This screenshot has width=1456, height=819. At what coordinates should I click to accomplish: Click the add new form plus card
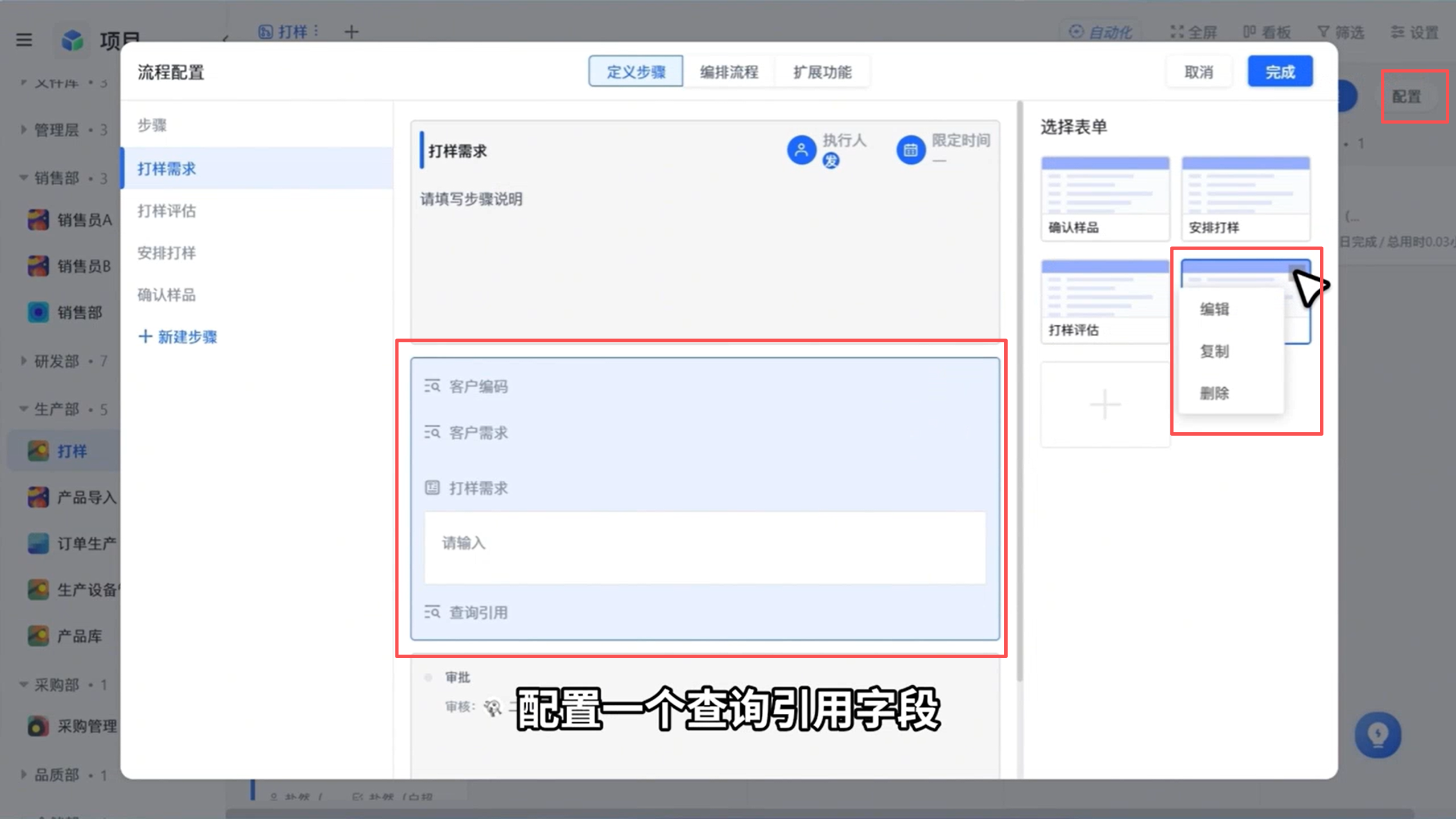pos(1105,404)
